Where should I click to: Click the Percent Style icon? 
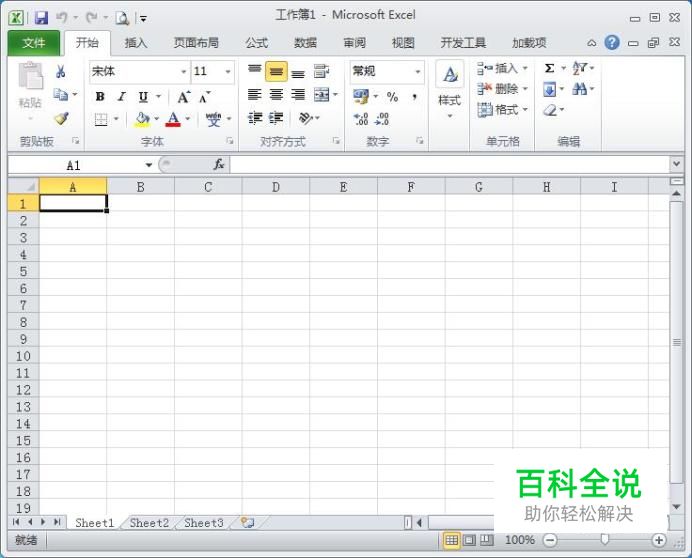click(x=392, y=97)
